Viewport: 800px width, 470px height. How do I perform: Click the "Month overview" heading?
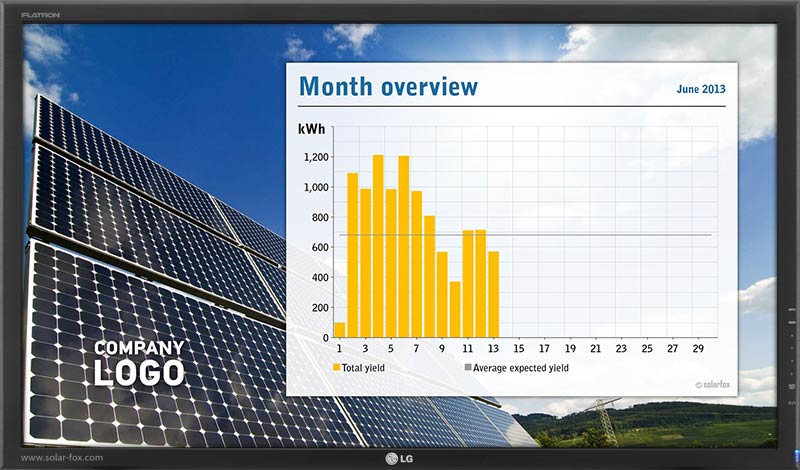388,87
